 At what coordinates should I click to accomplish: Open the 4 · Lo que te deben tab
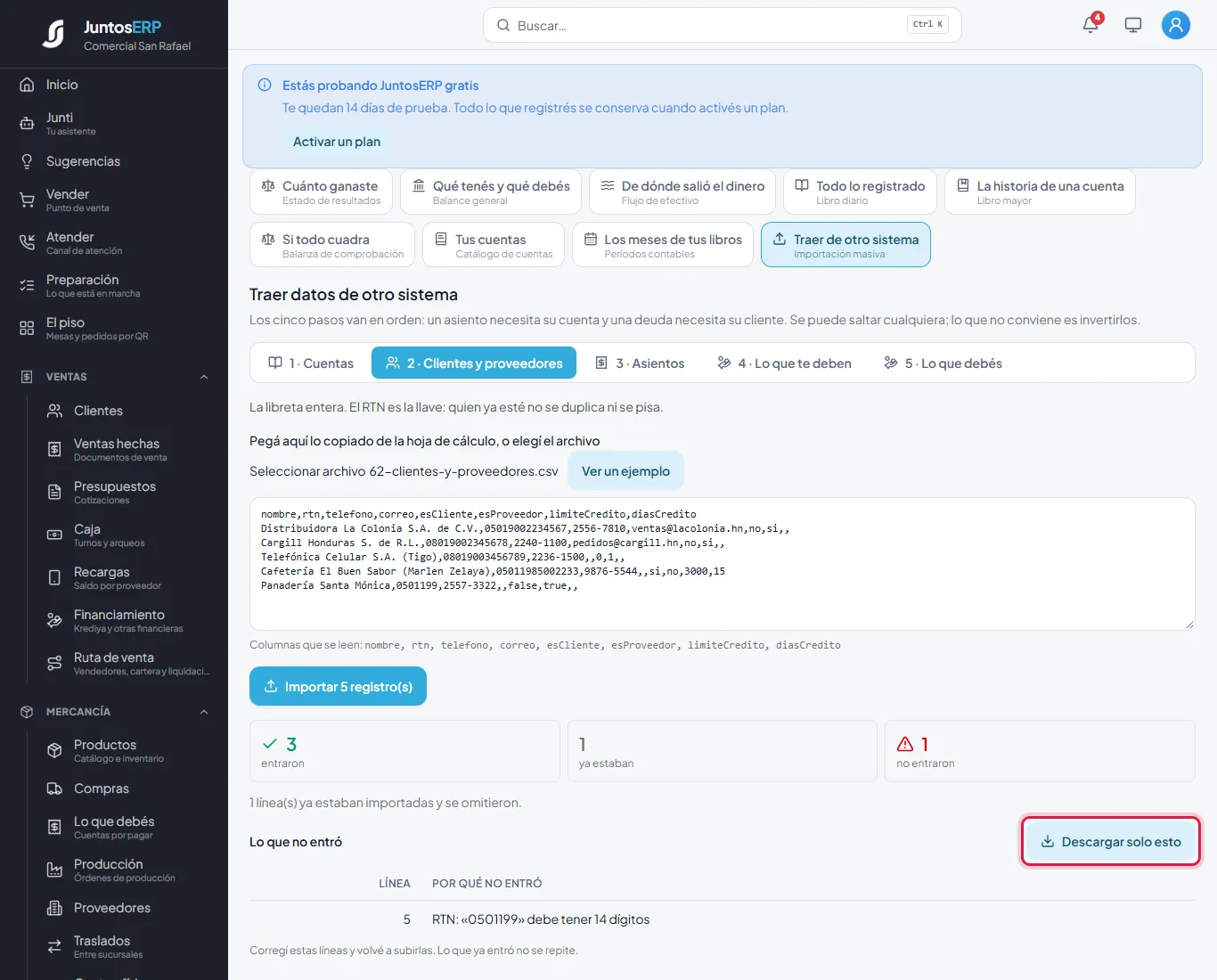[784, 363]
